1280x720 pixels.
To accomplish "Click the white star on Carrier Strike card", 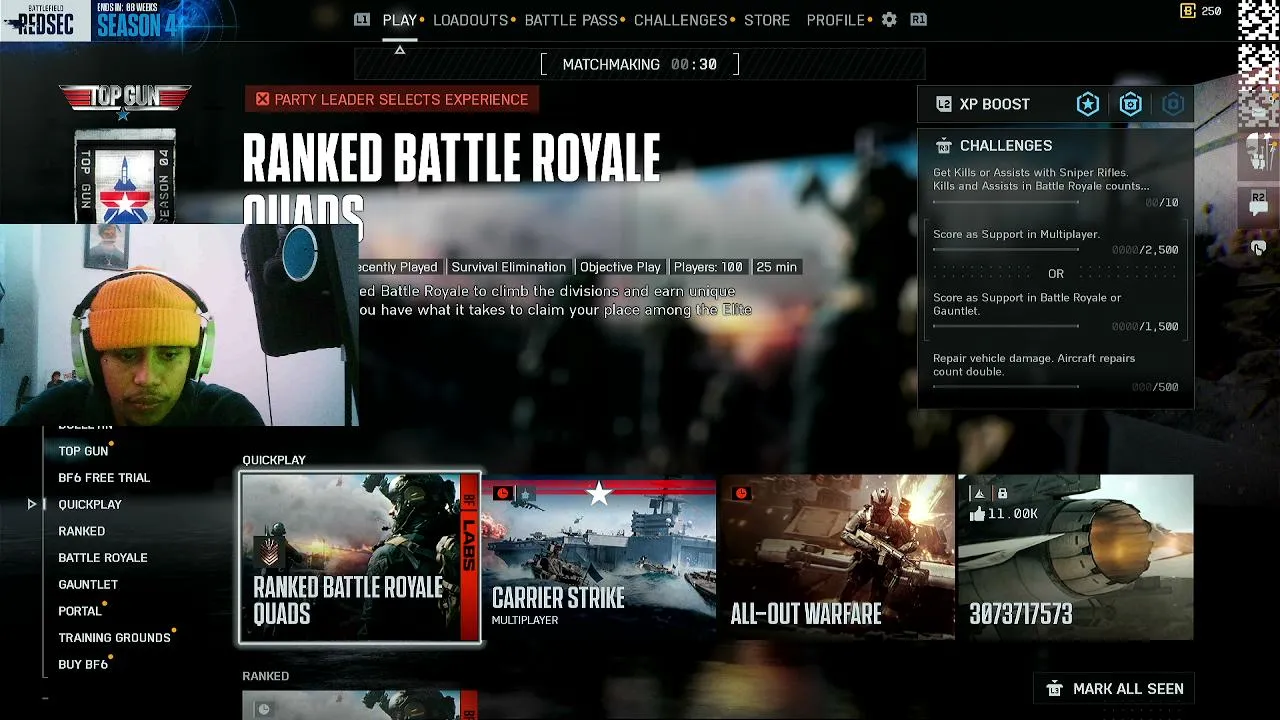I will (598, 493).
